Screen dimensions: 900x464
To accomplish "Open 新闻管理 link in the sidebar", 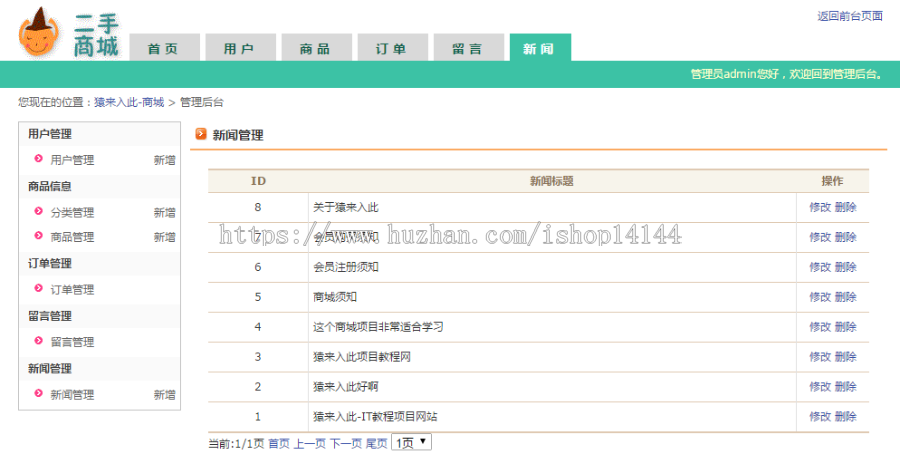I will [x=72, y=395].
